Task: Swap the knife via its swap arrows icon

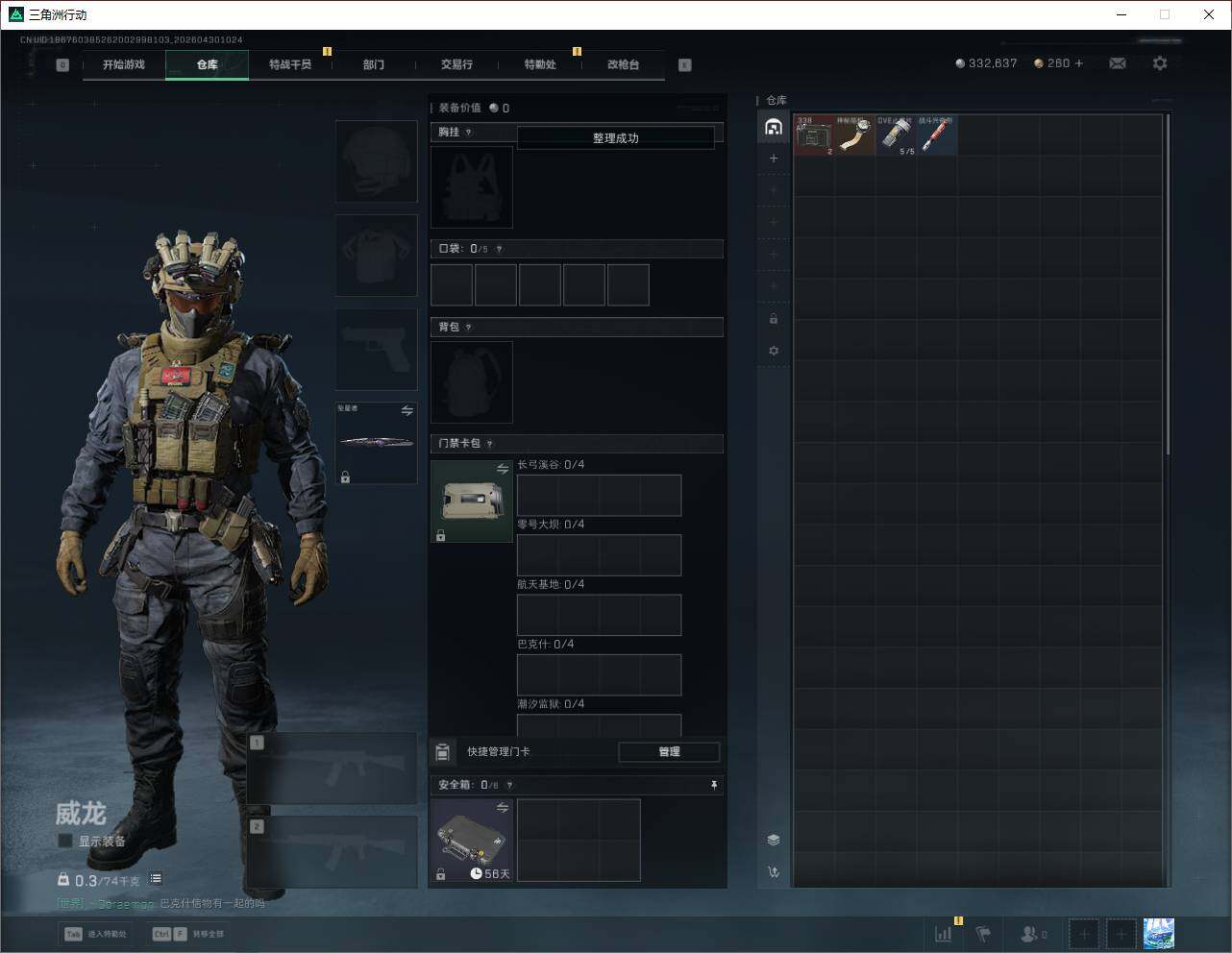Action: 407,411
